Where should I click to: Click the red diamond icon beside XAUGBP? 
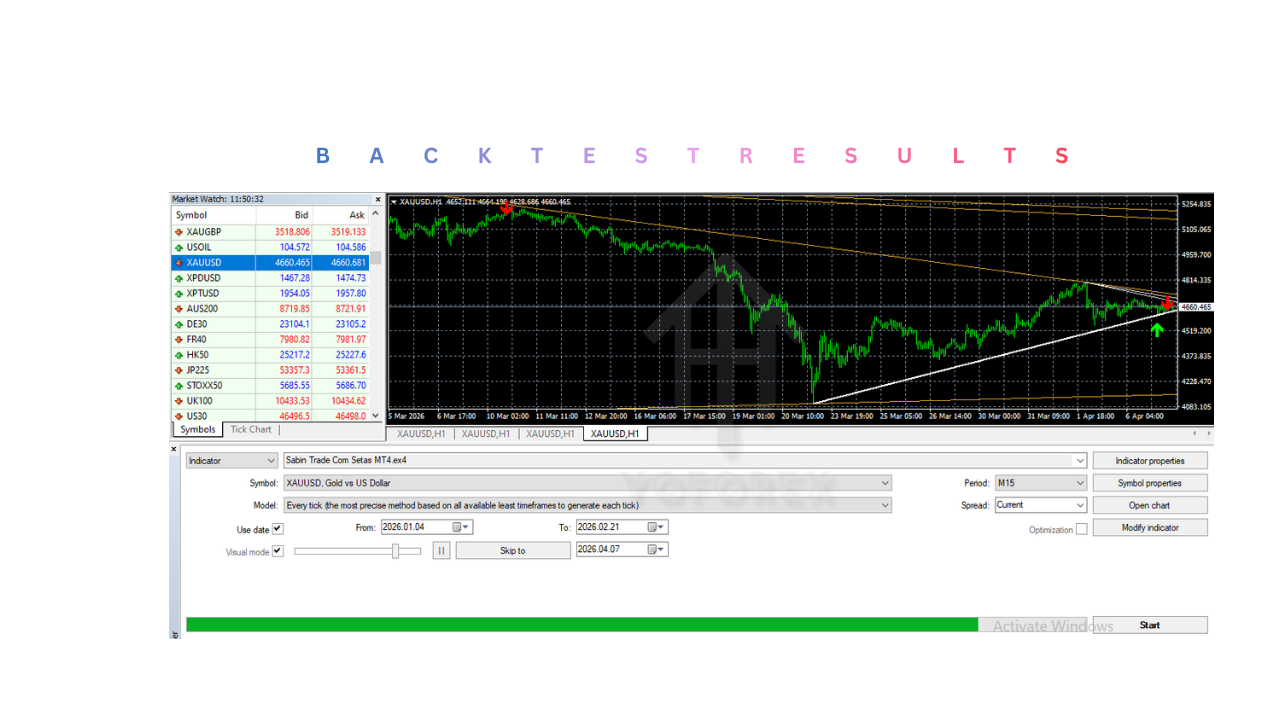(180, 231)
